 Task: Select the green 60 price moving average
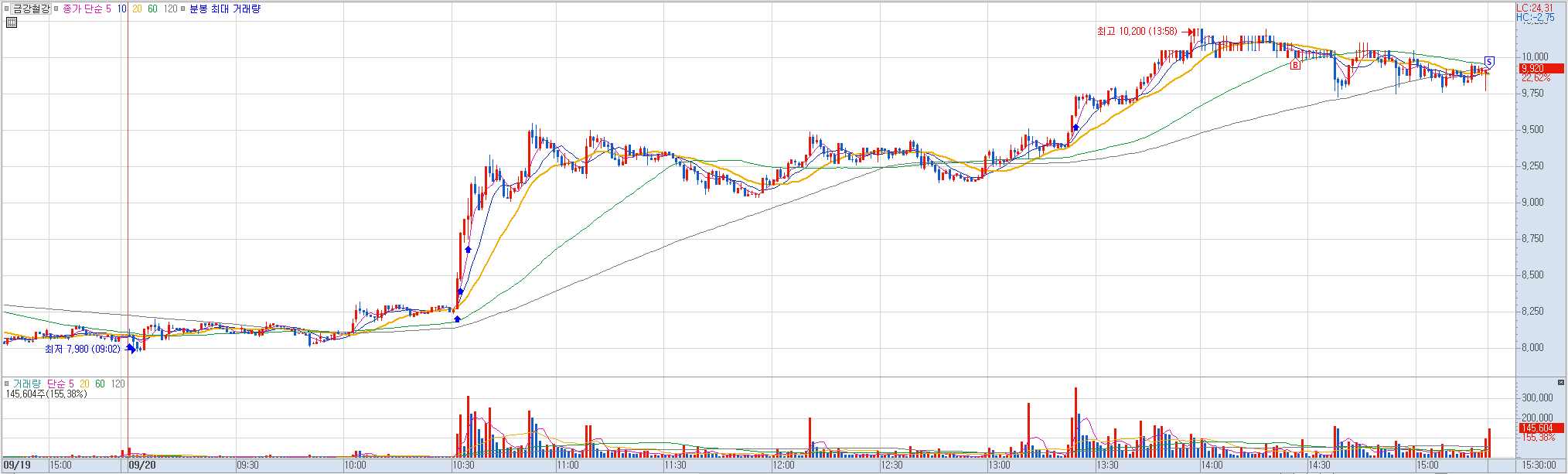click(152, 9)
